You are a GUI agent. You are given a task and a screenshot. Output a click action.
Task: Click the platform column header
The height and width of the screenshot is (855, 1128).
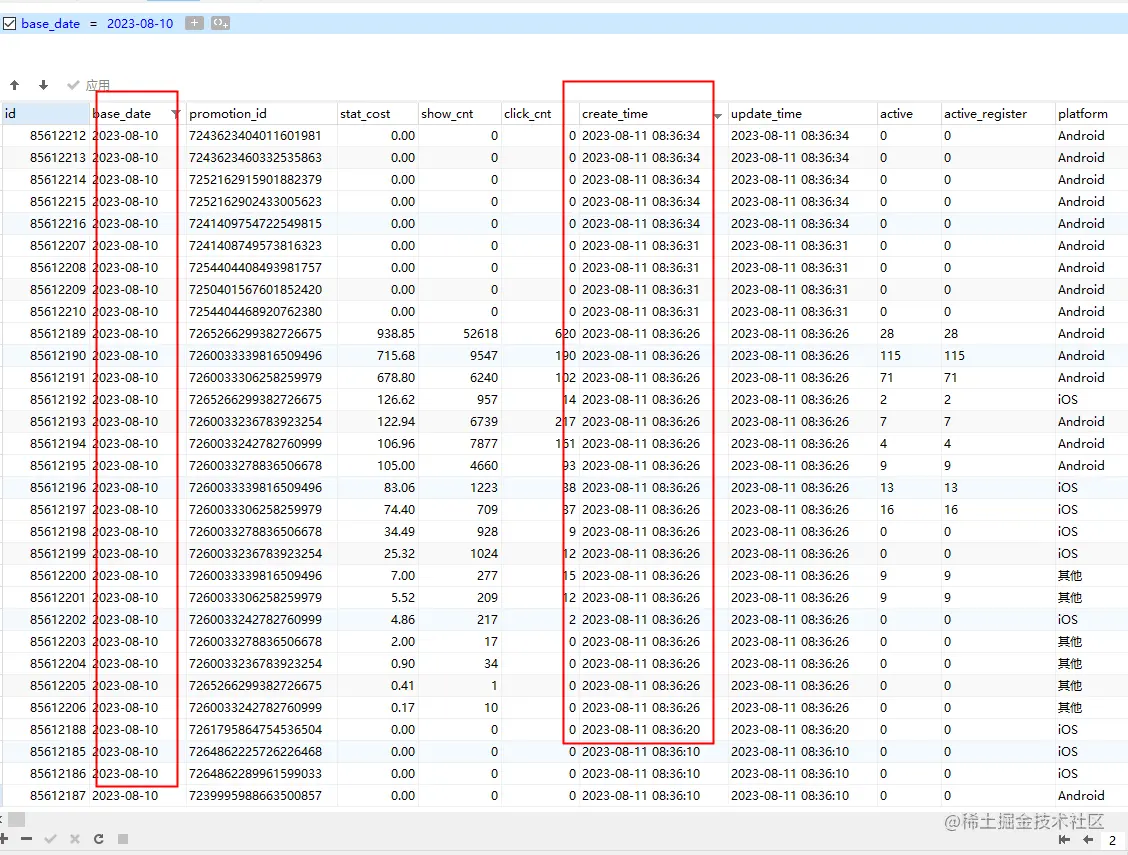1091,114
